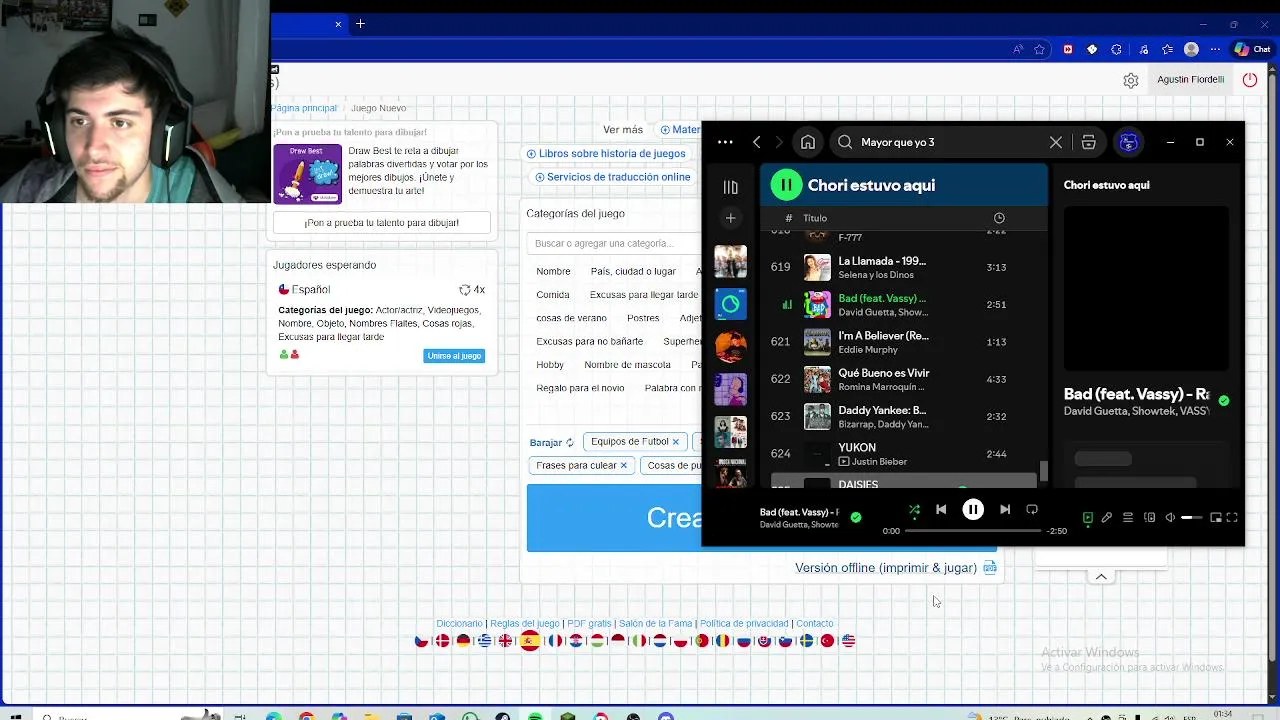Click the Barajar shuffle categories link
1280x720 pixels.
(x=552, y=442)
